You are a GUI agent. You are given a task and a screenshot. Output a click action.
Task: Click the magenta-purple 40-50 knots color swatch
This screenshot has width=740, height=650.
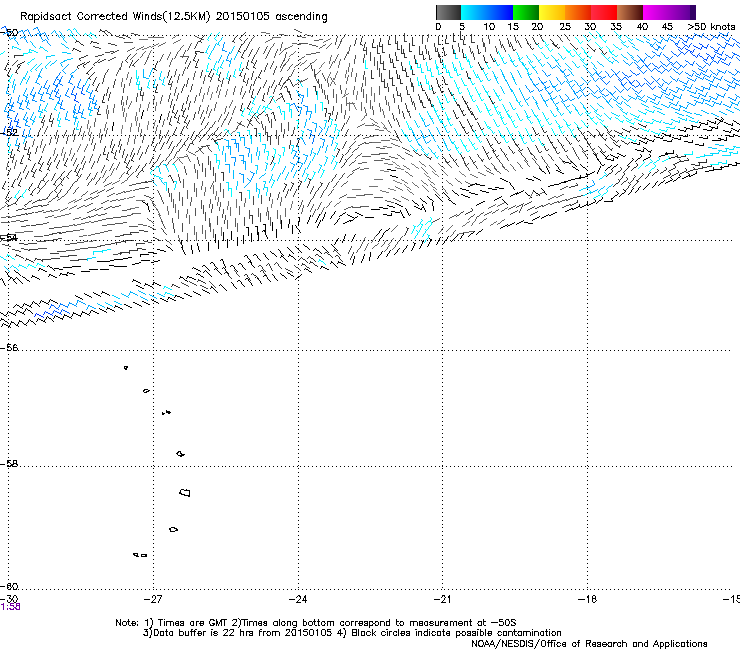[669, 12]
